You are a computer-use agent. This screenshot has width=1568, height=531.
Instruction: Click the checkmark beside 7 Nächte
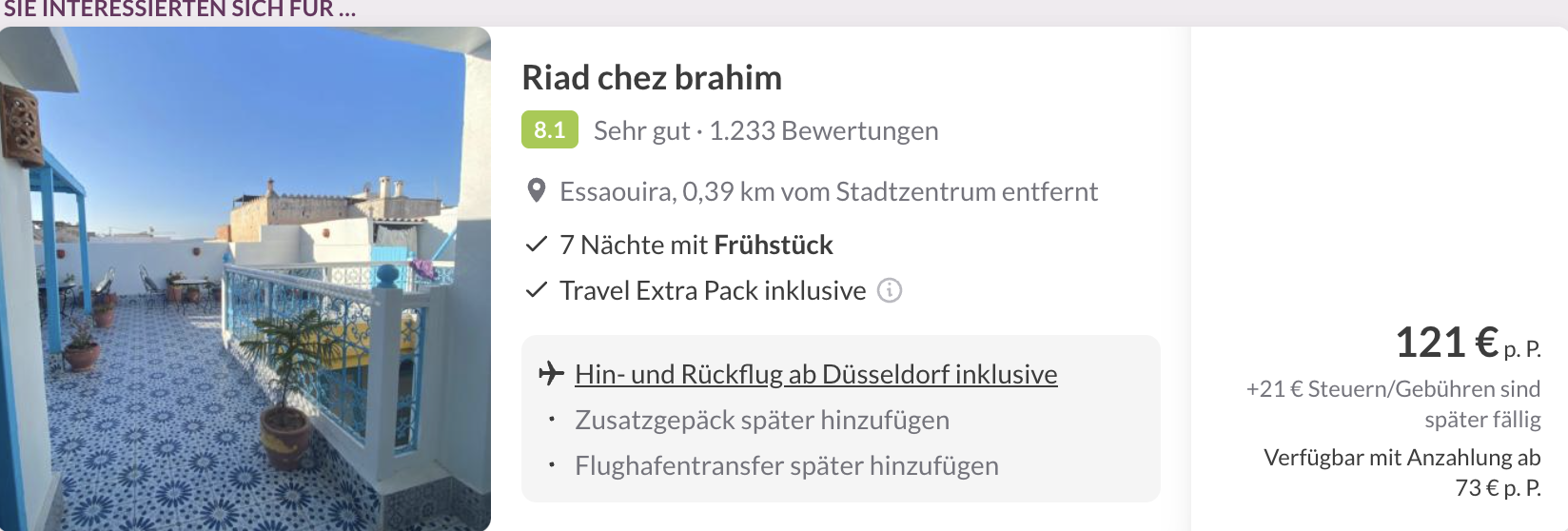pos(537,245)
